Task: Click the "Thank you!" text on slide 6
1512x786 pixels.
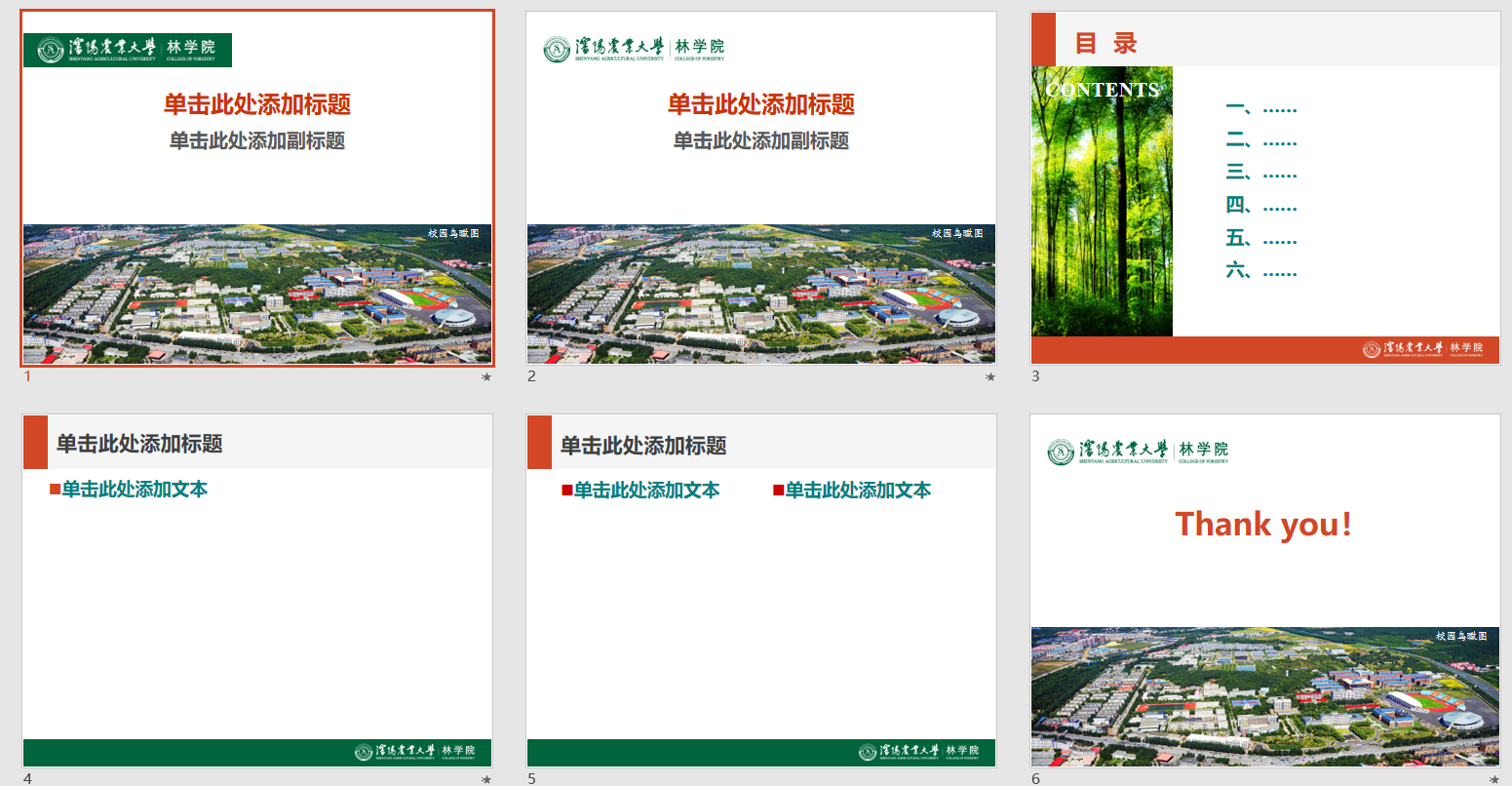Action: [x=1263, y=525]
